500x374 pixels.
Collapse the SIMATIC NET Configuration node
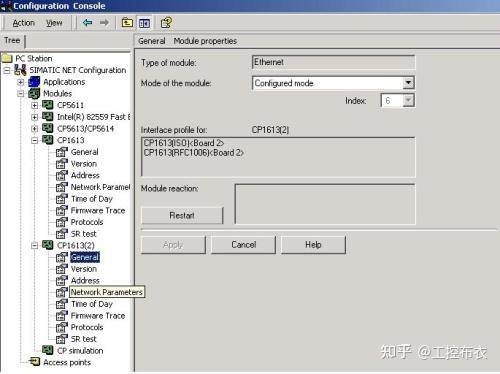pyautogui.click(x=7, y=70)
